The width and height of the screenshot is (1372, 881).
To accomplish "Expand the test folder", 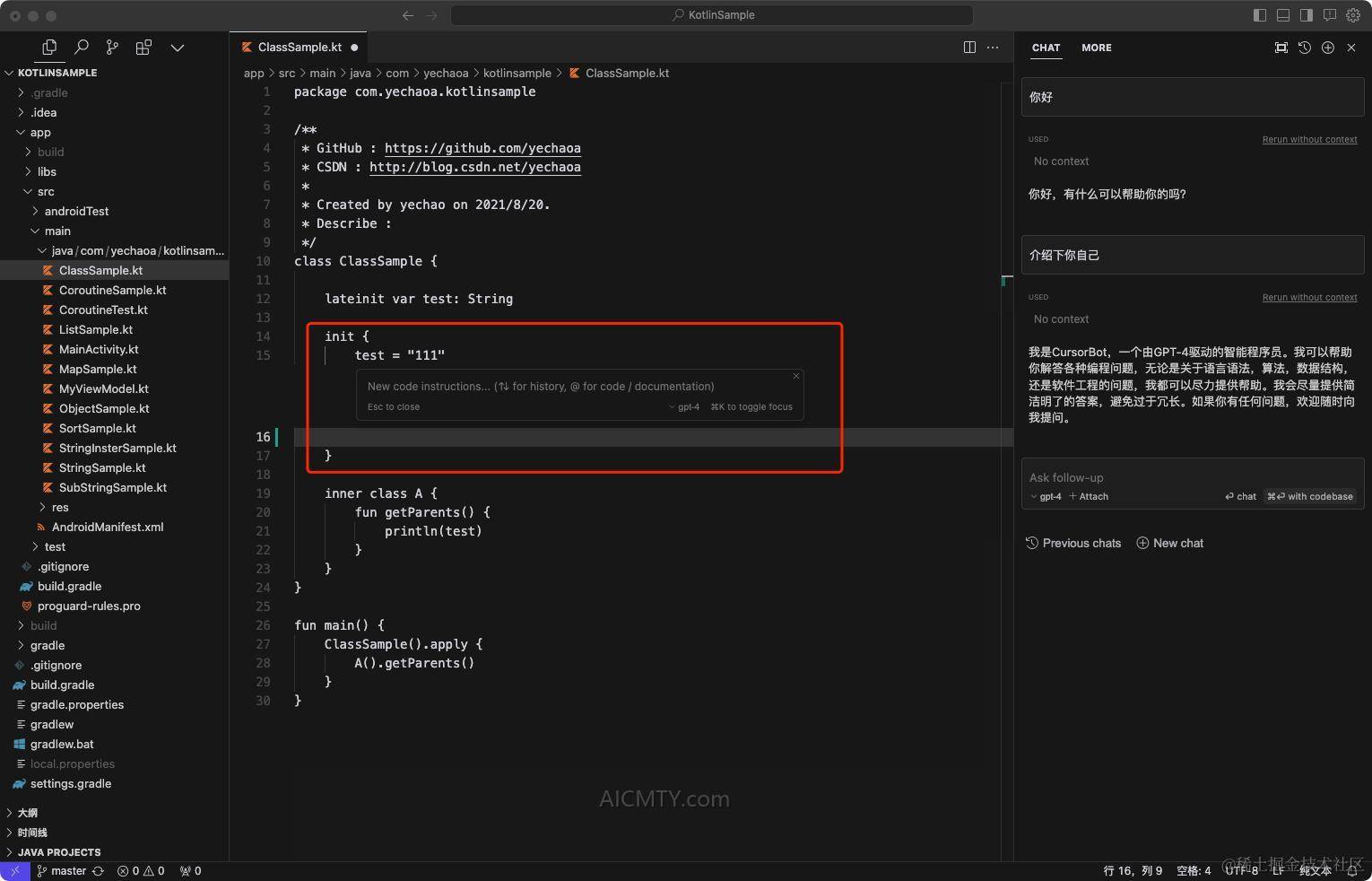I will click(54, 546).
